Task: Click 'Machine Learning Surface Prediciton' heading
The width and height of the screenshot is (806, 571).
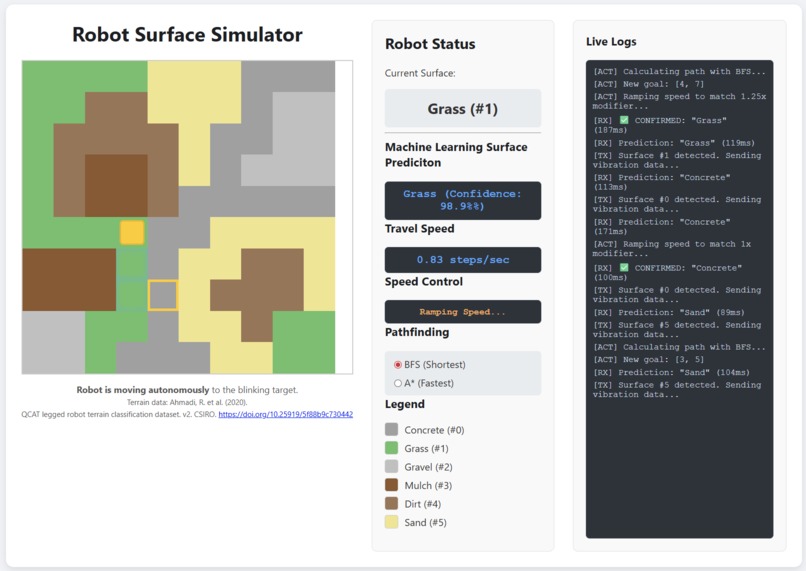Action: coord(456,155)
